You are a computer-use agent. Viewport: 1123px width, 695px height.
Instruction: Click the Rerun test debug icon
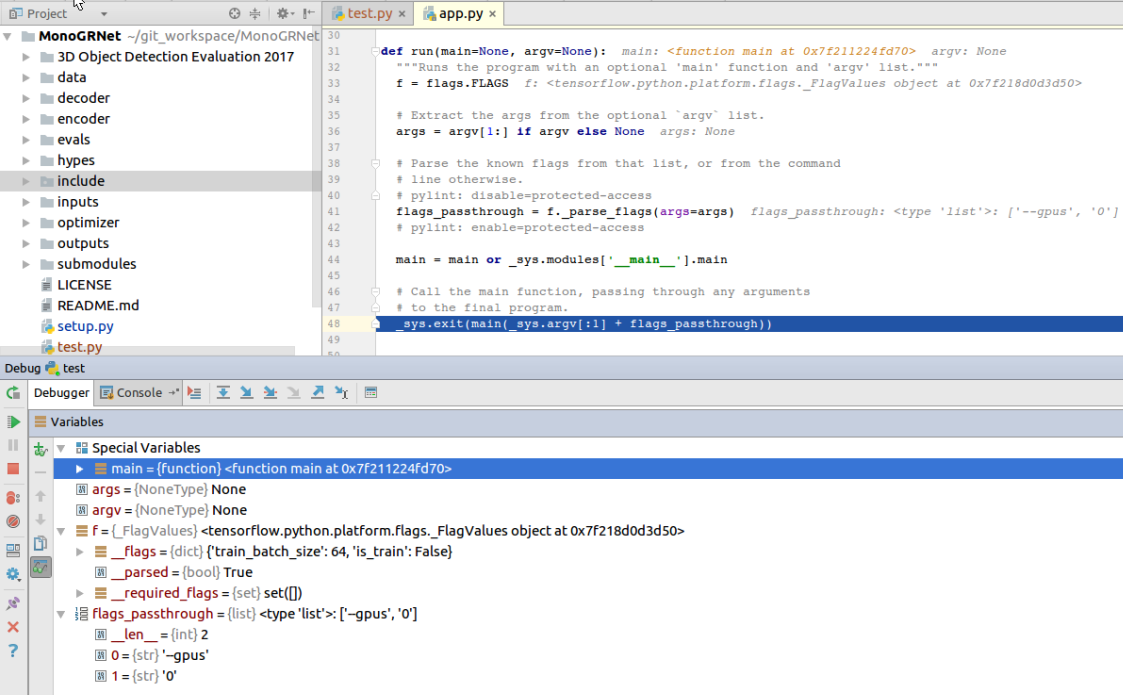tap(13, 393)
